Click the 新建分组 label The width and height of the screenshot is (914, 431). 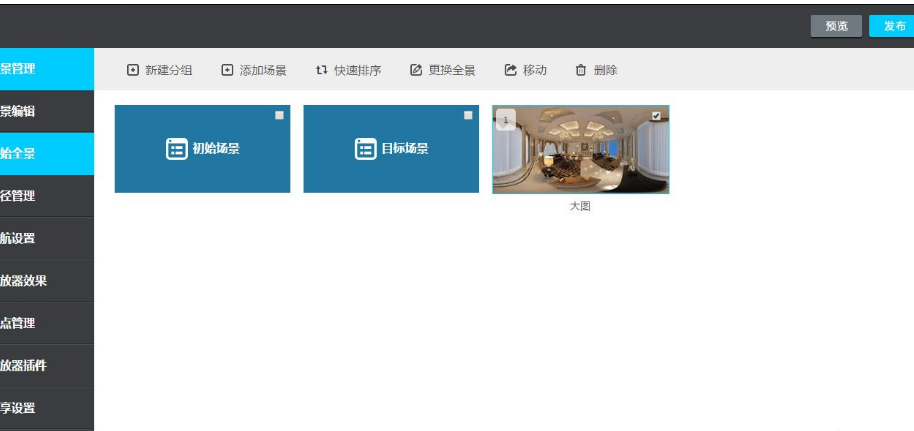pos(168,71)
